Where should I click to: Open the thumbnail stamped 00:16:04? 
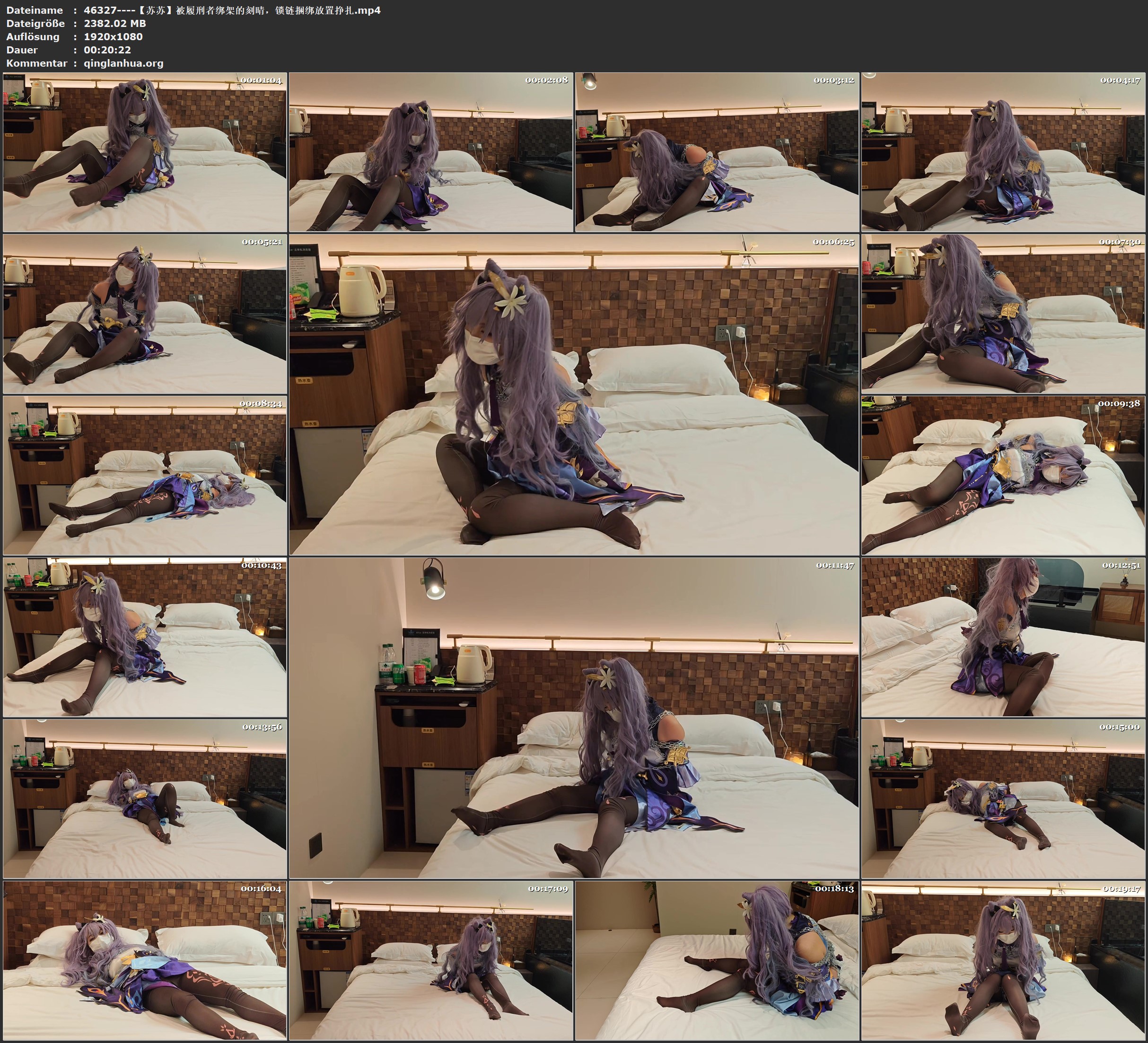coord(145,960)
